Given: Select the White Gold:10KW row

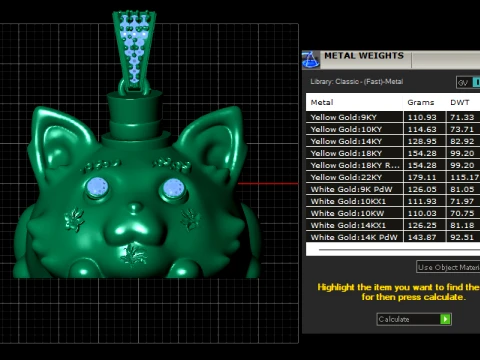Looking at the screenshot, I should coord(393,213).
